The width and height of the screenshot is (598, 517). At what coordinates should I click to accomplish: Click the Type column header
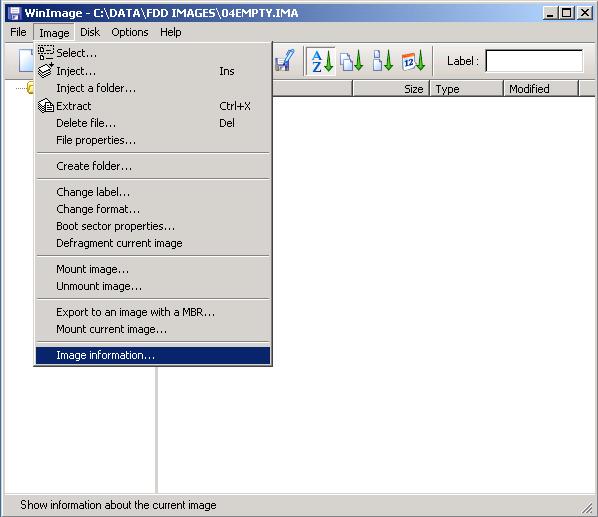pyautogui.click(x=466, y=89)
